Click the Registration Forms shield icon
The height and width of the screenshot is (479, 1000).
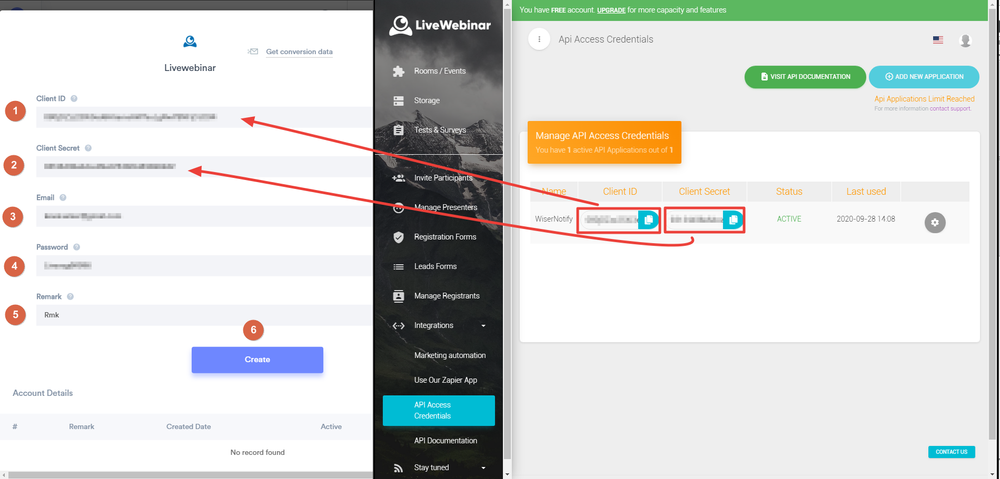[399, 237]
